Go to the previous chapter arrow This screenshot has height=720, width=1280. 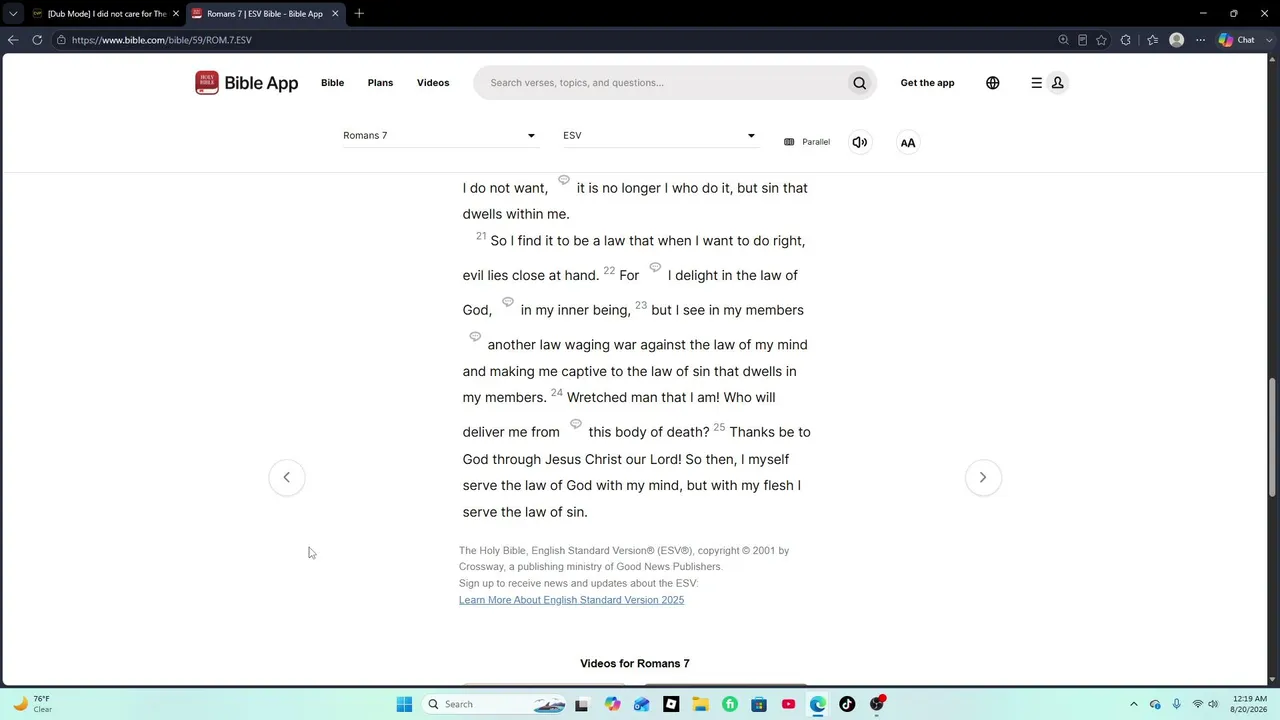point(287,477)
